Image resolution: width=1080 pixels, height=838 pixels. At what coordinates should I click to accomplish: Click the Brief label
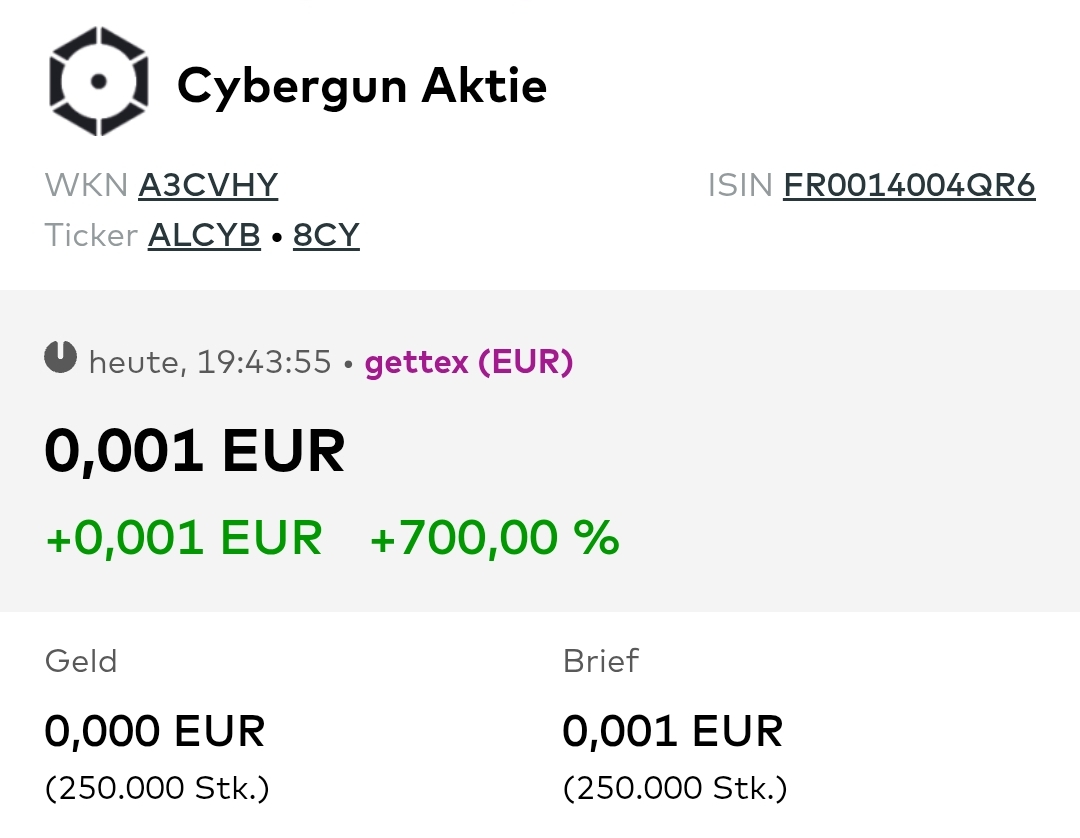[x=600, y=660]
